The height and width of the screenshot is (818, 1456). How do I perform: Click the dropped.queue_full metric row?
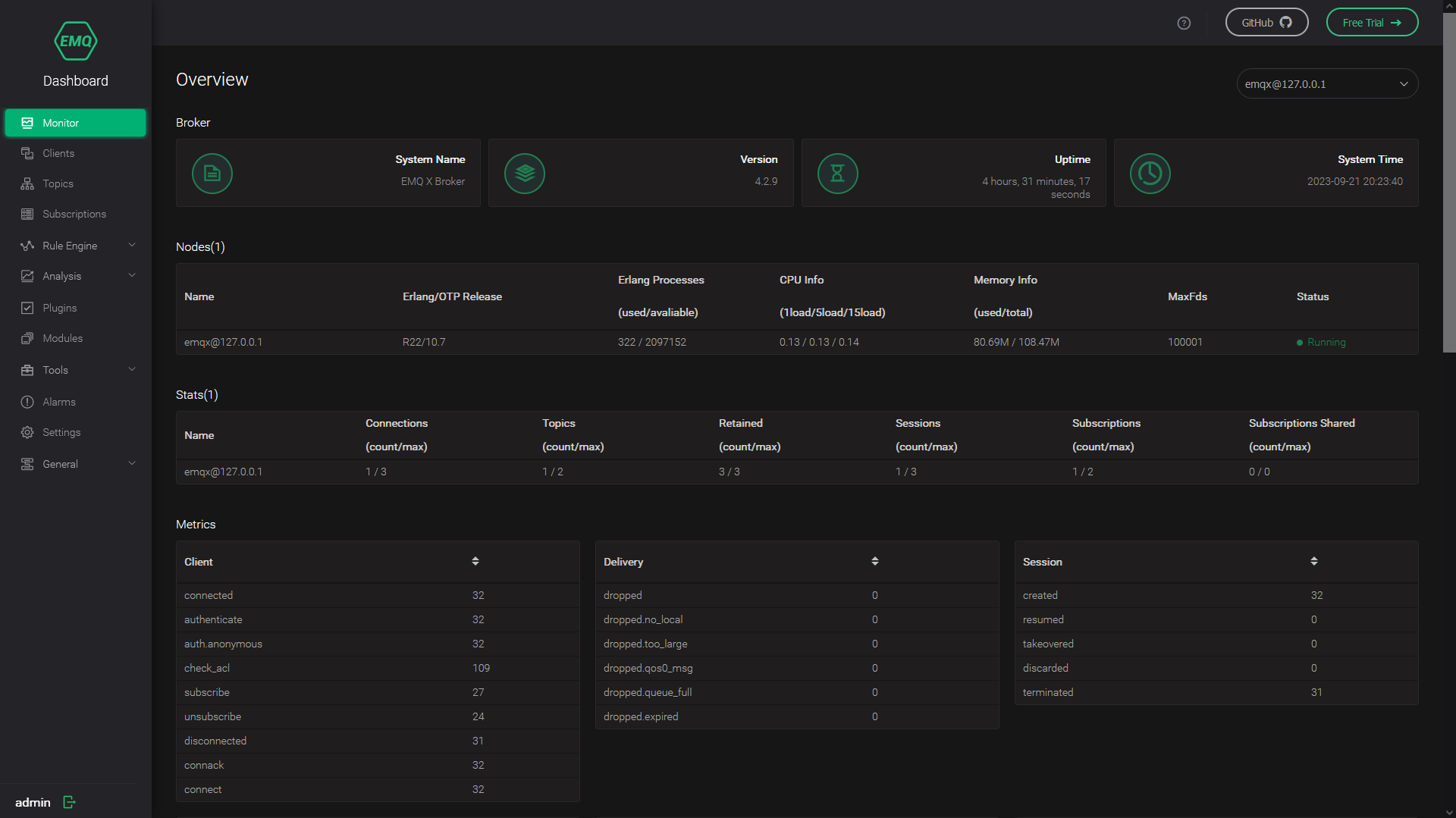pyautogui.click(x=797, y=692)
